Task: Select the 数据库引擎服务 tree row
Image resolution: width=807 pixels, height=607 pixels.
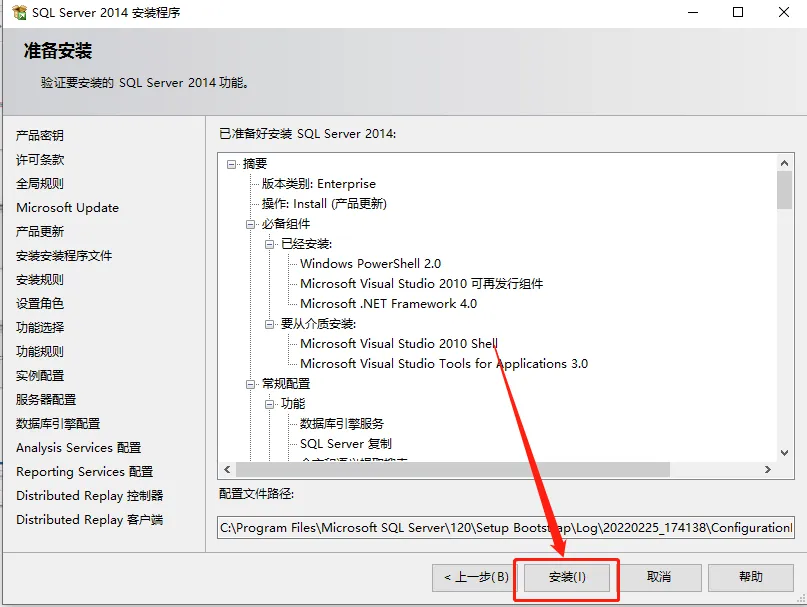Action: pyautogui.click(x=342, y=424)
